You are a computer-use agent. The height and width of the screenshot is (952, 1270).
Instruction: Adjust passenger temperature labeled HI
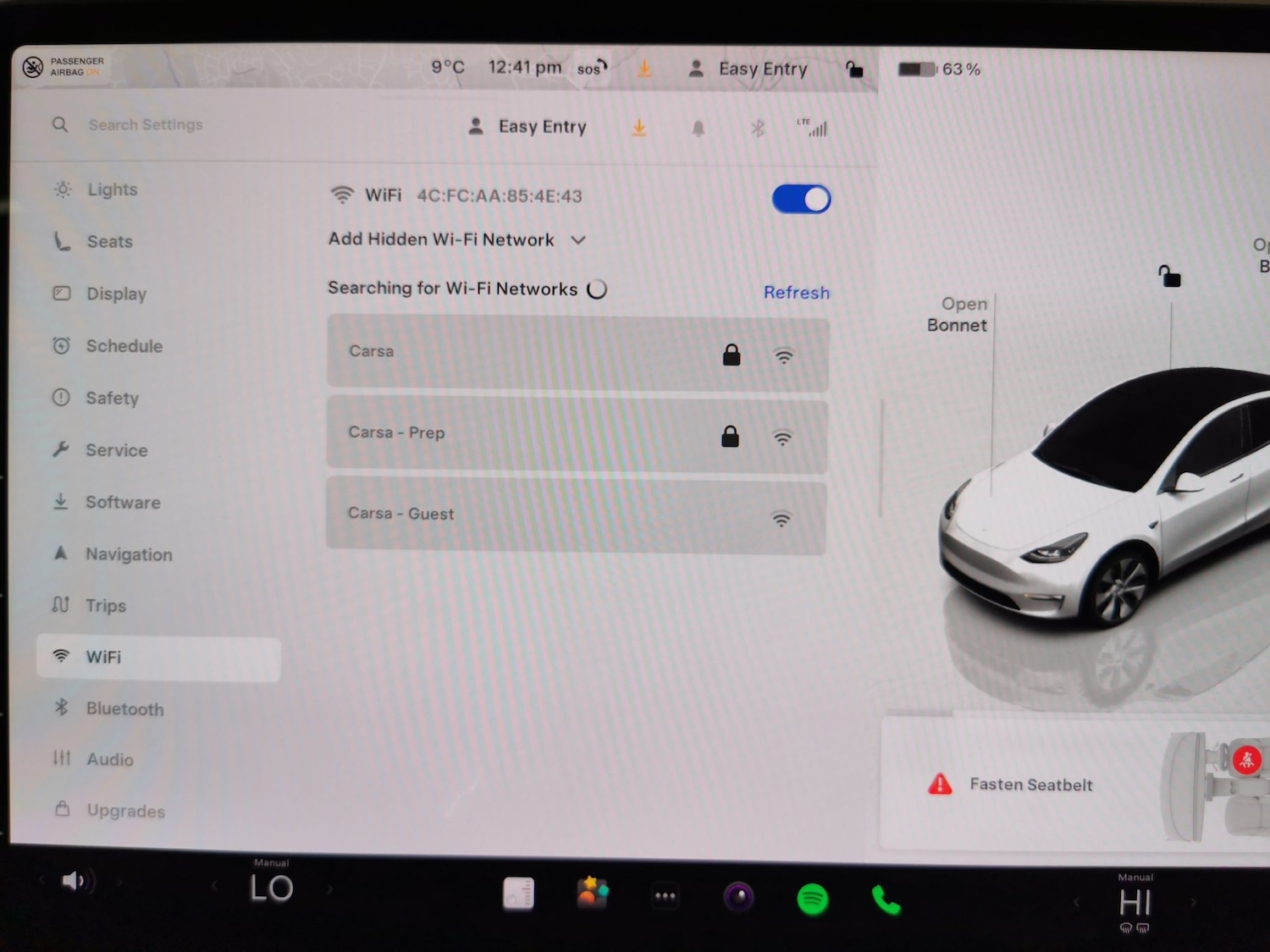[1135, 901]
